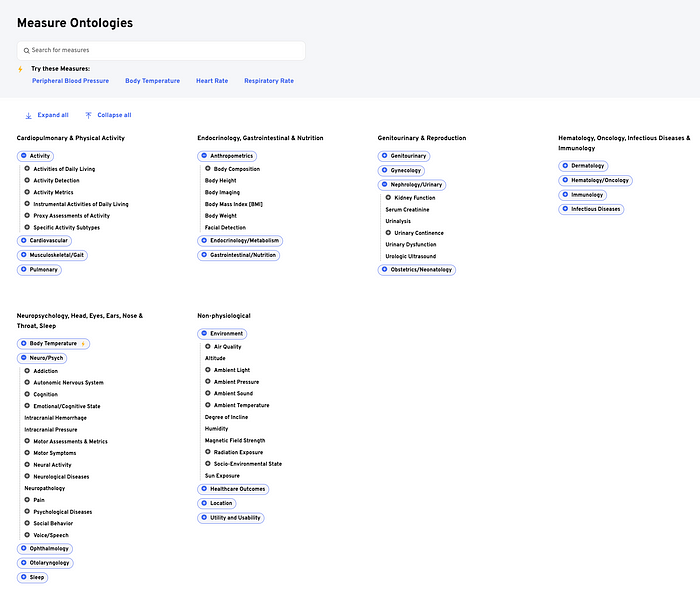Click the Expand all download icon
This screenshot has width=700, height=593.
coord(28,115)
